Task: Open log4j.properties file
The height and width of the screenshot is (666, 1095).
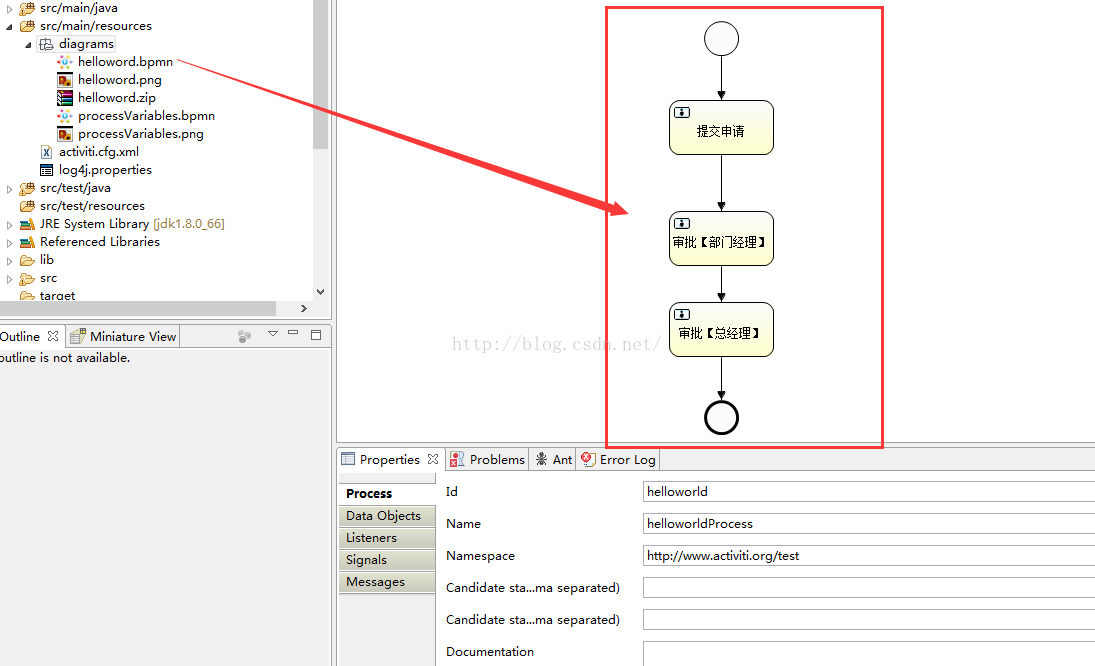Action: click(x=105, y=170)
